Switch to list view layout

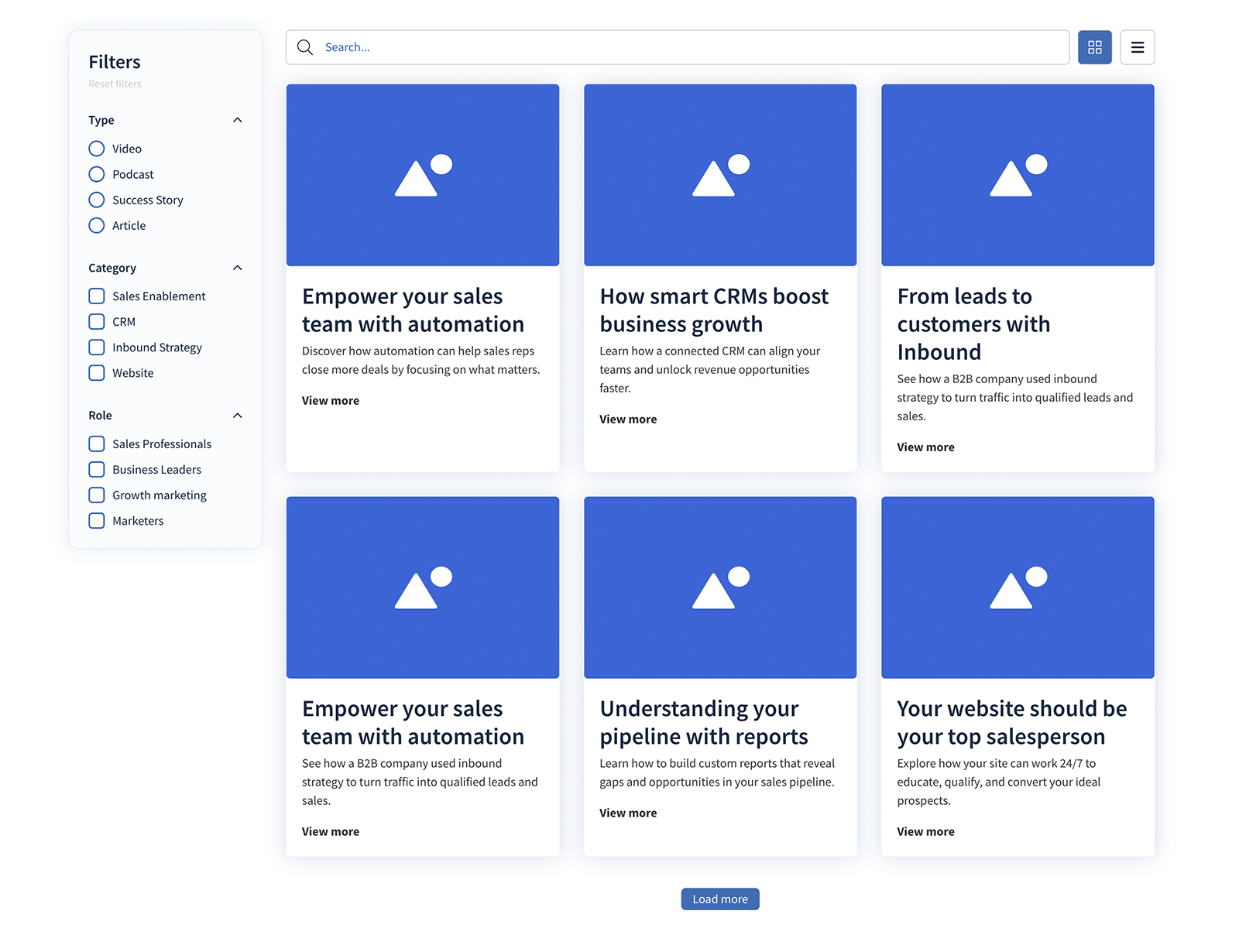point(1137,47)
